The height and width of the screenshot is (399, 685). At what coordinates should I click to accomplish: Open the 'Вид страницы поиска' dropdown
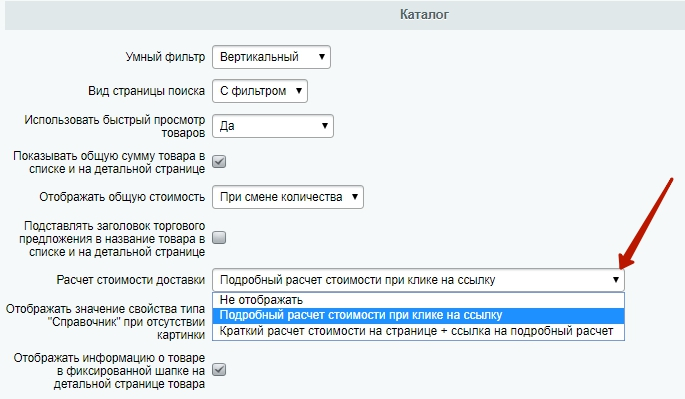pyautogui.click(x=260, y=91)
